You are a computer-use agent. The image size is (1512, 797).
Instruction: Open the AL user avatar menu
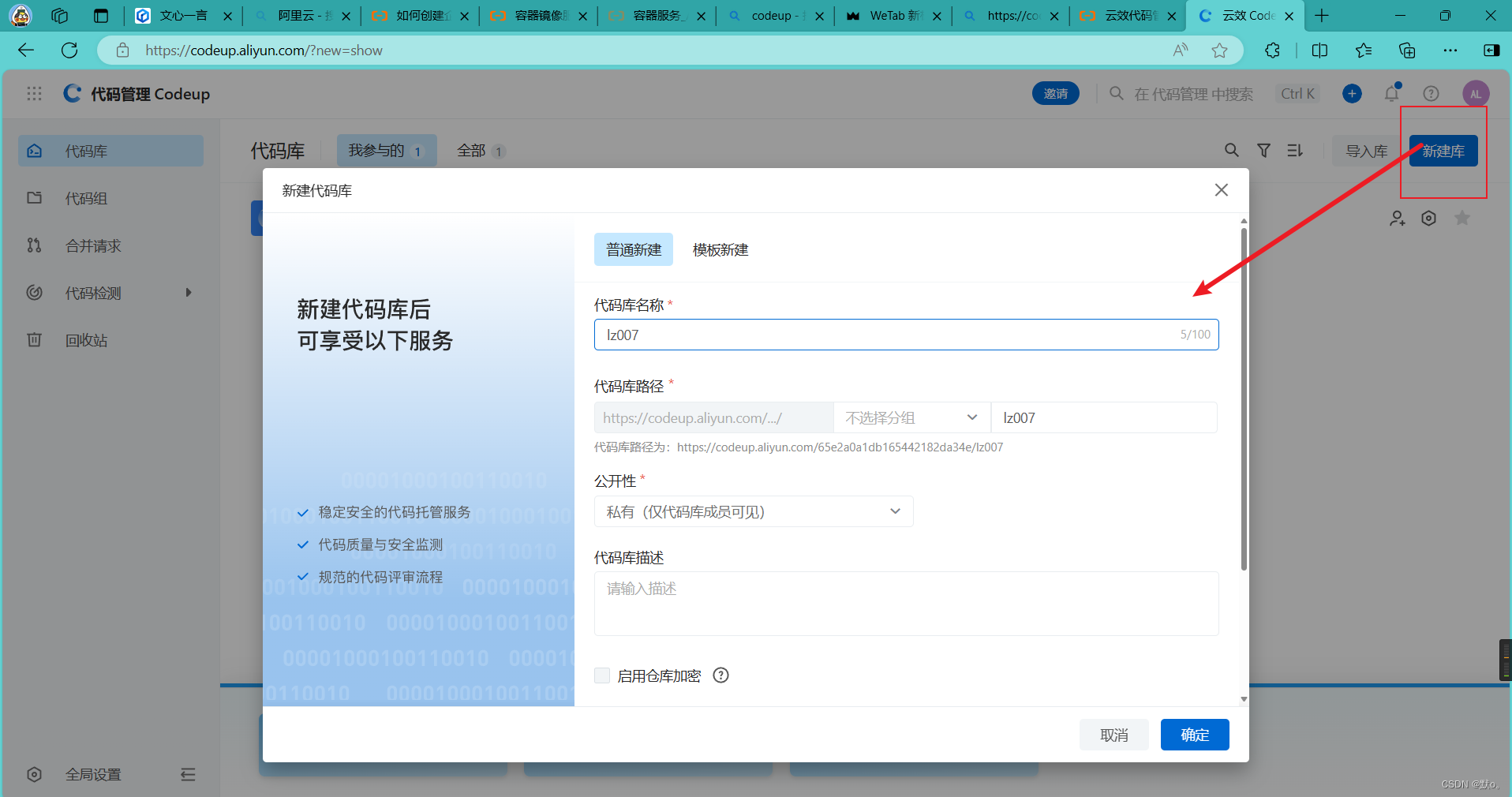(1475, 94)
